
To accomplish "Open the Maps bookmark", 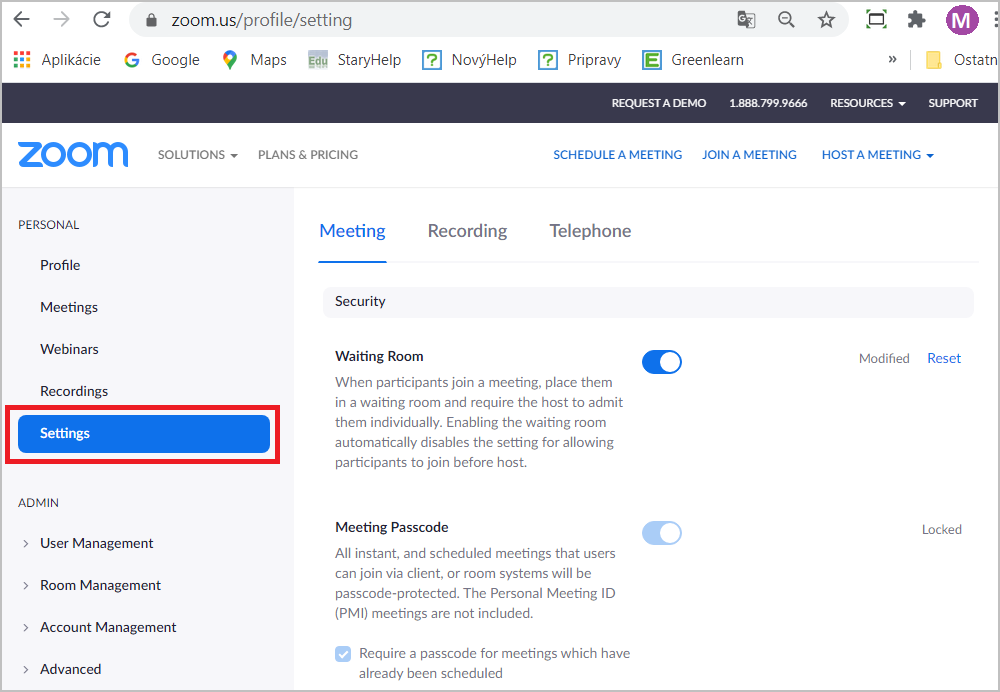I will click(254, 60).
